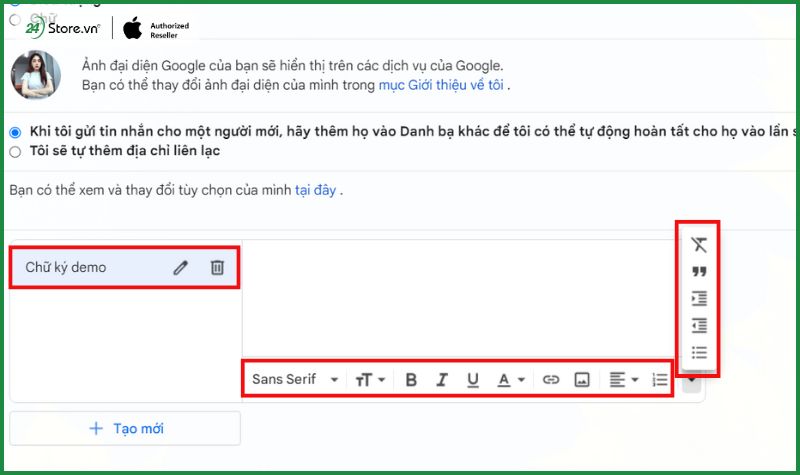Open the tại đây link

[x=315, y=190]
